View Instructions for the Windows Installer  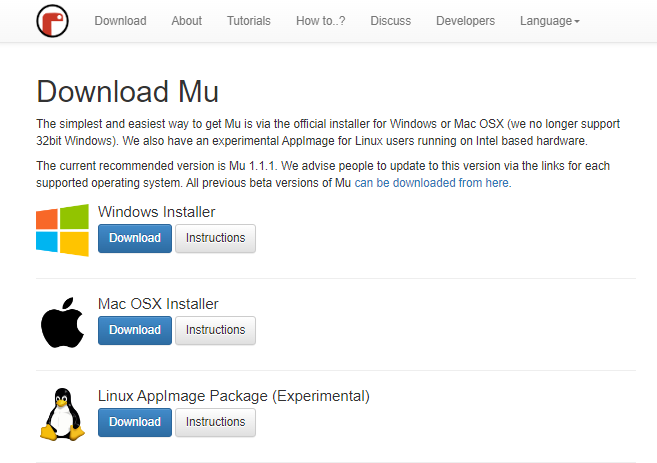coord(215,238)
